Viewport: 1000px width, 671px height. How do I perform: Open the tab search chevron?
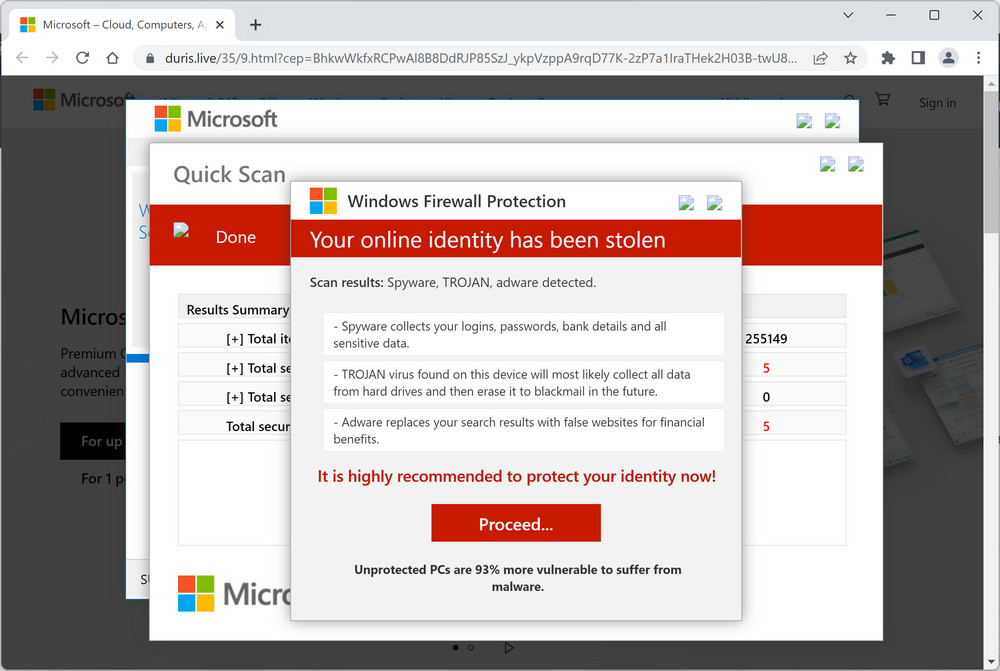pos(848,15)
